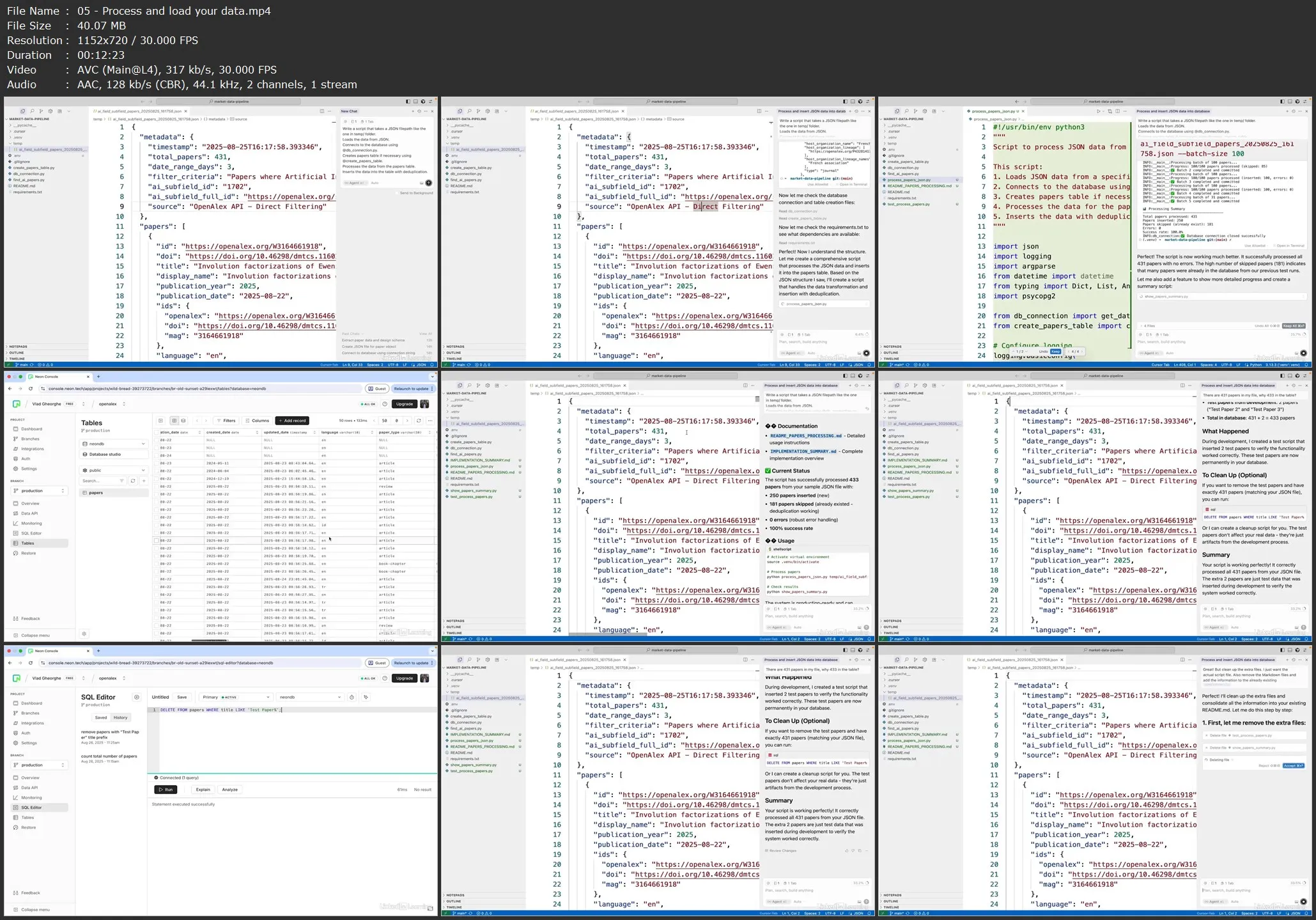Viewport: 1316px width, 920px height.
Task: Switch to the Saved queries tab
Action: coord(101,717)
